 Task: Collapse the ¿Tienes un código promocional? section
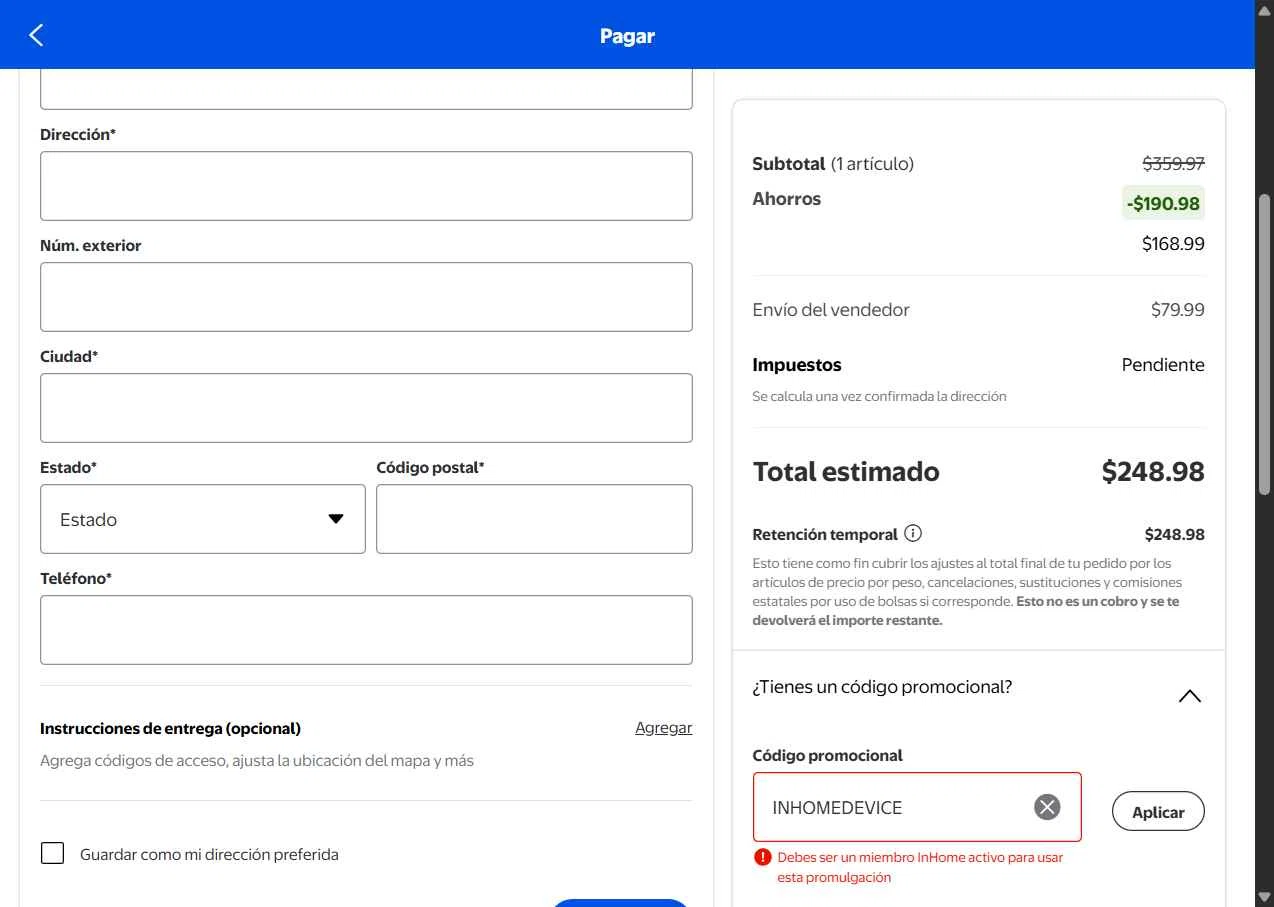click(1189, 696)
